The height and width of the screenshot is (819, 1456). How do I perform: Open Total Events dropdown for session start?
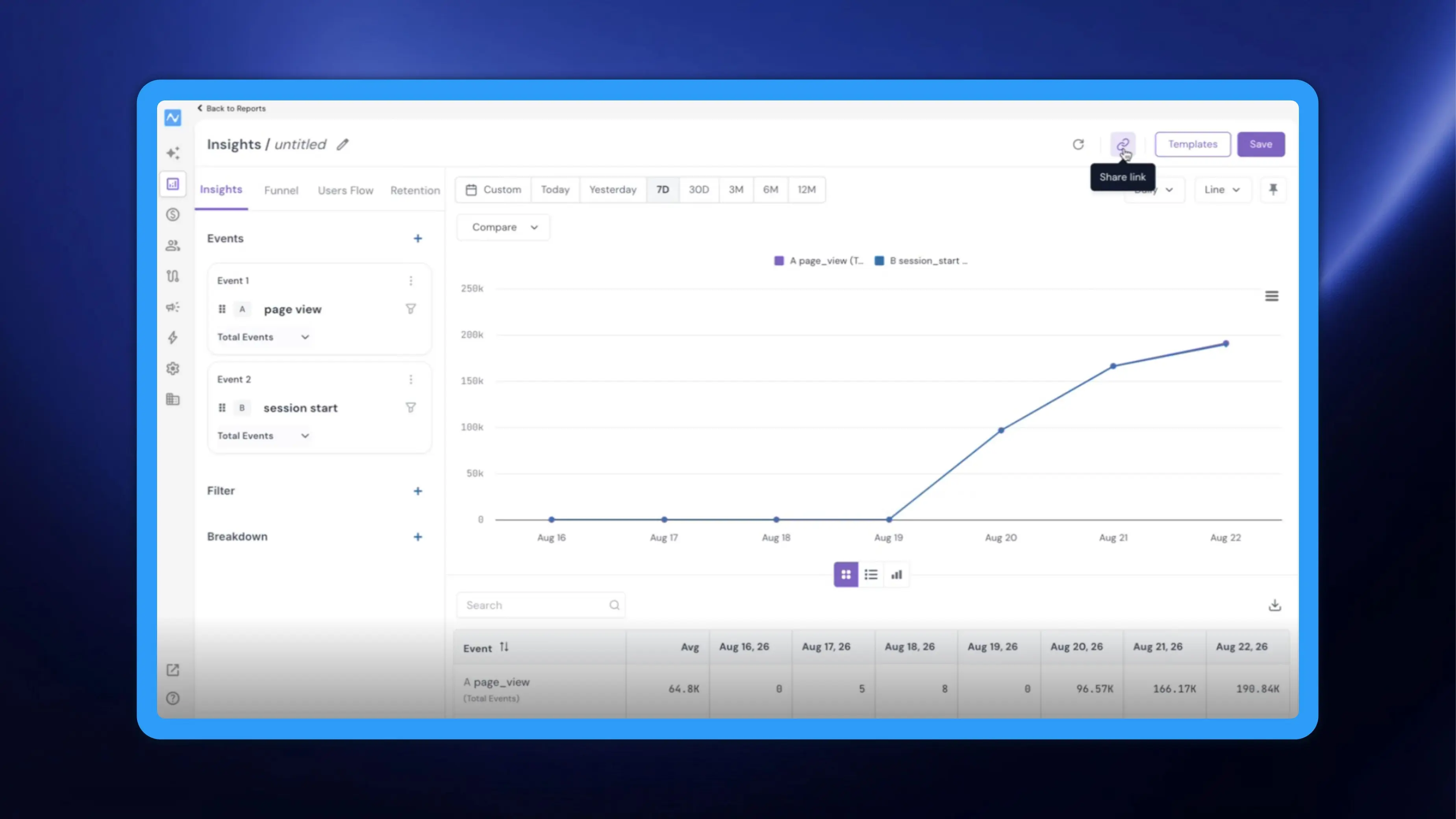click(x=263, y=436)
